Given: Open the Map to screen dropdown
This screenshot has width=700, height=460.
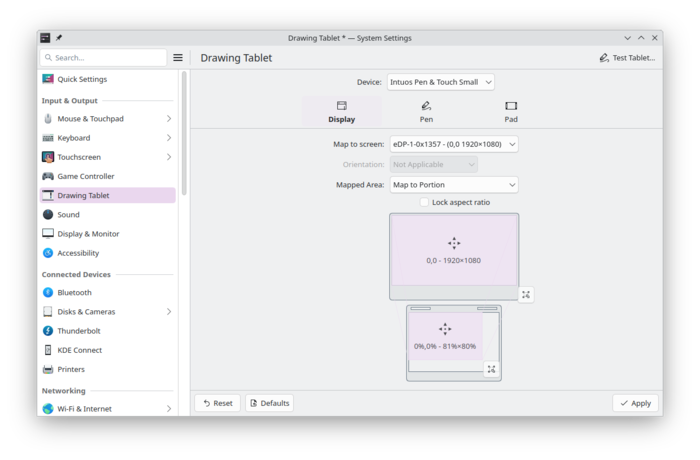Looking at the screenshot, I should click(453, 144).
